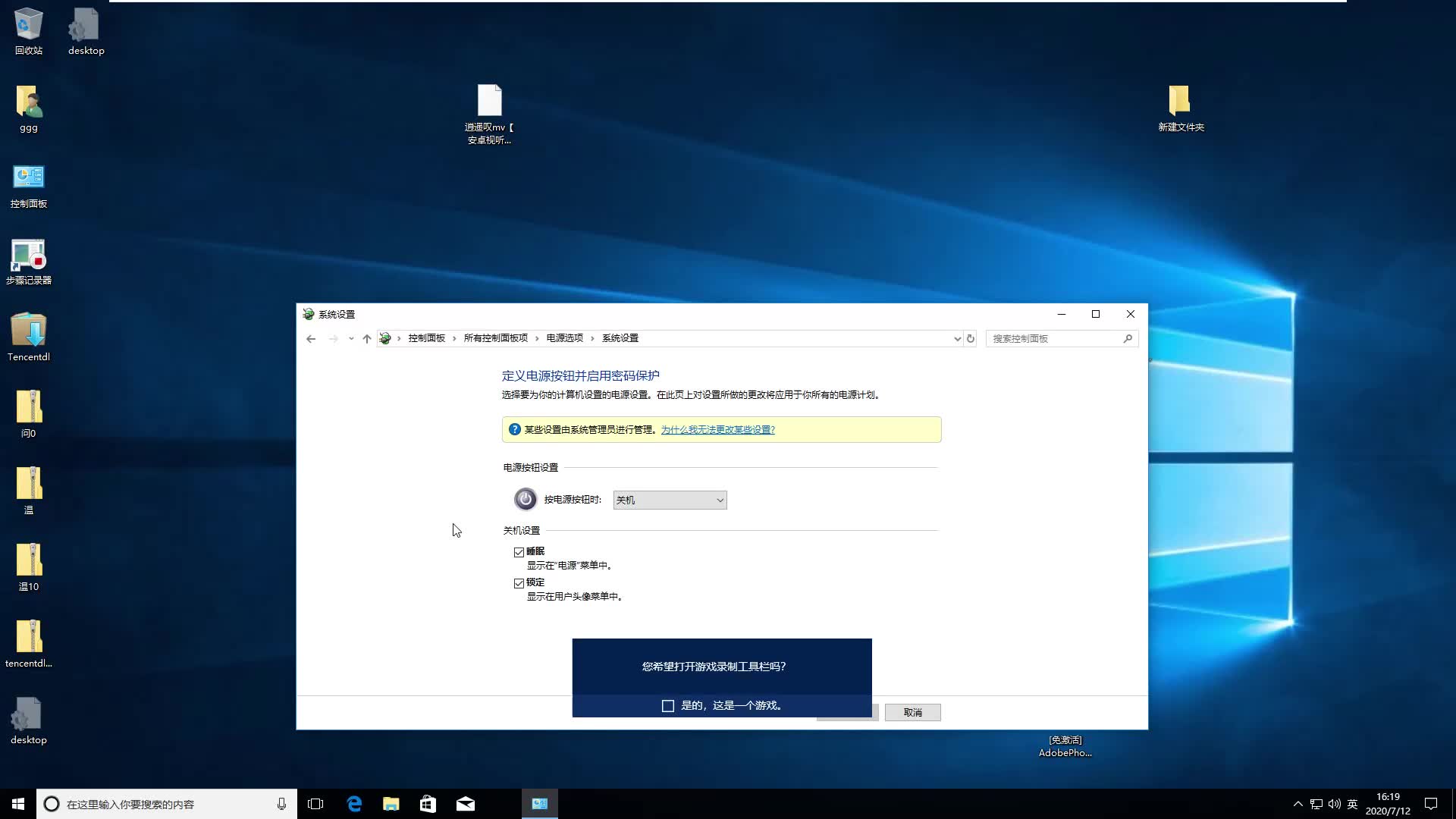This screenshot has width=1456, height=819.
Task: Open the Mail app from taskbar
Action: [465, 804]
